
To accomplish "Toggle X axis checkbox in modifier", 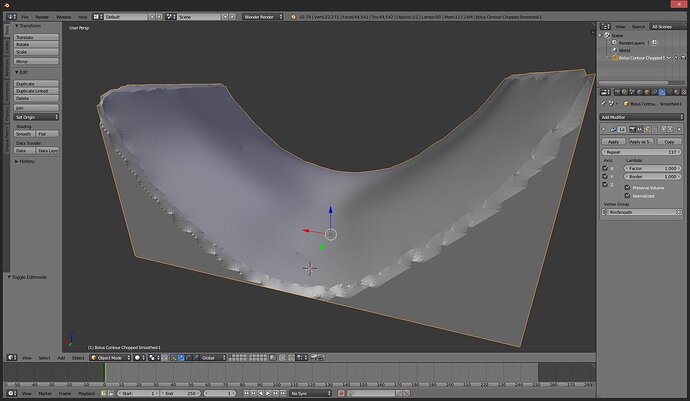I will tap(605, 168).
